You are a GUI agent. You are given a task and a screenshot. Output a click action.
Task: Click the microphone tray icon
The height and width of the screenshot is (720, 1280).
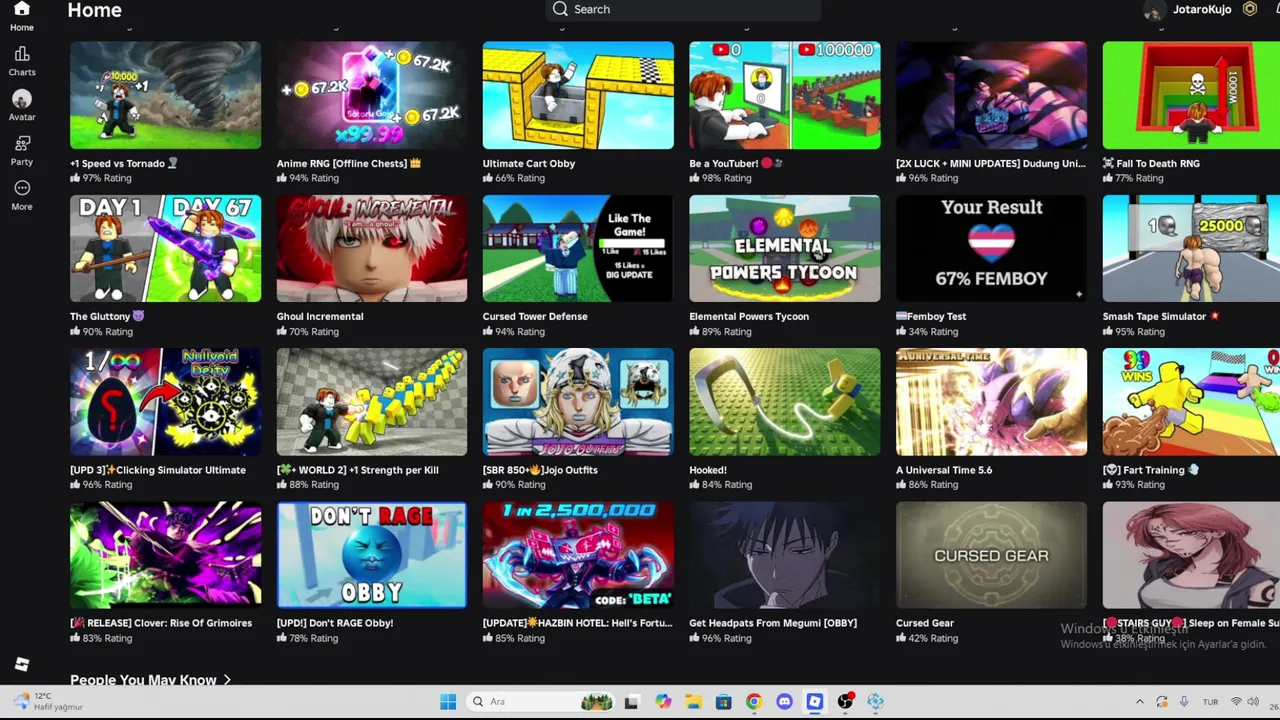pyautogui.click(x=1184, y=702)
